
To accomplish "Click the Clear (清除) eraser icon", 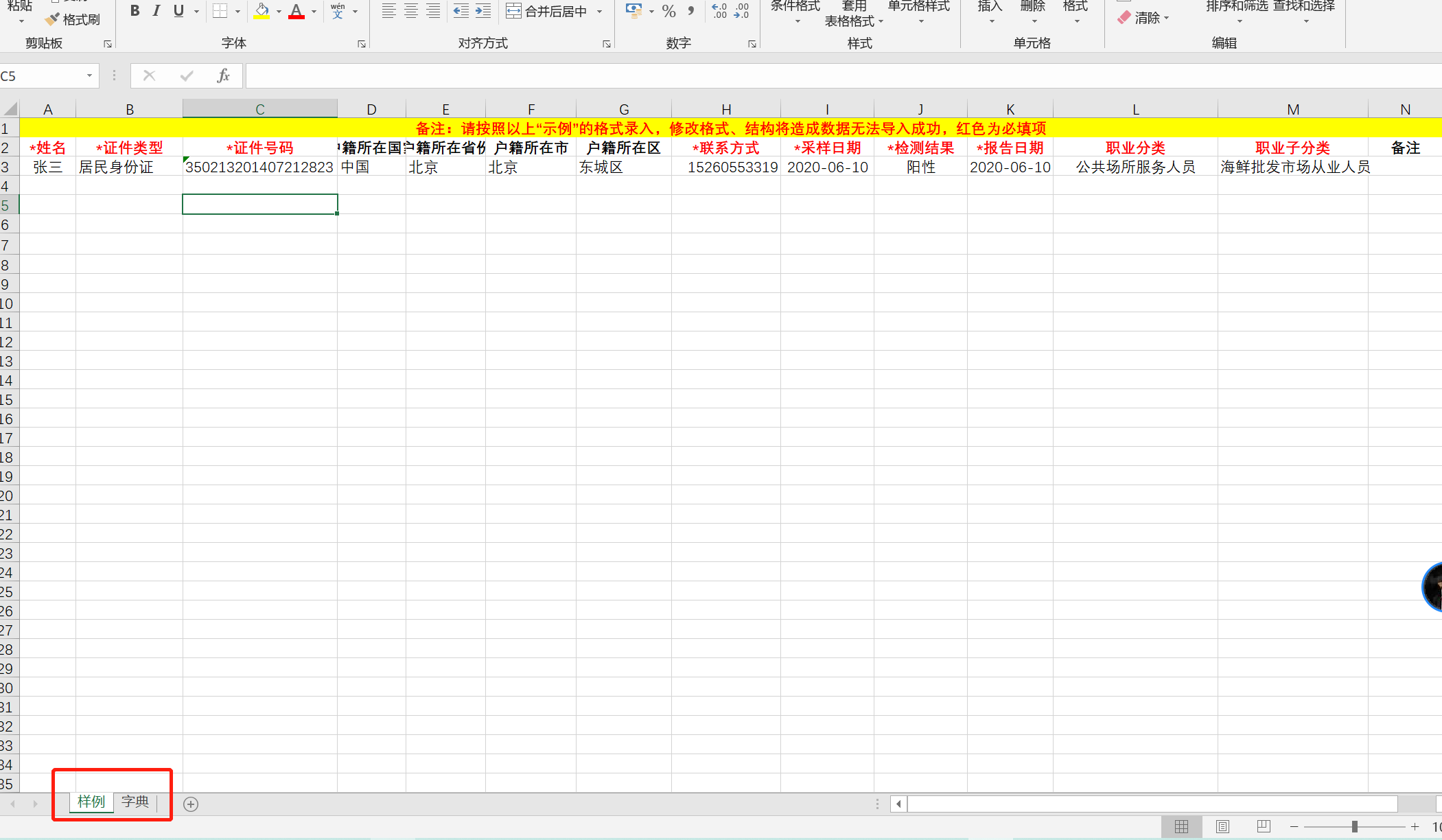I will pyautogui.click(x=1124, y=18).
